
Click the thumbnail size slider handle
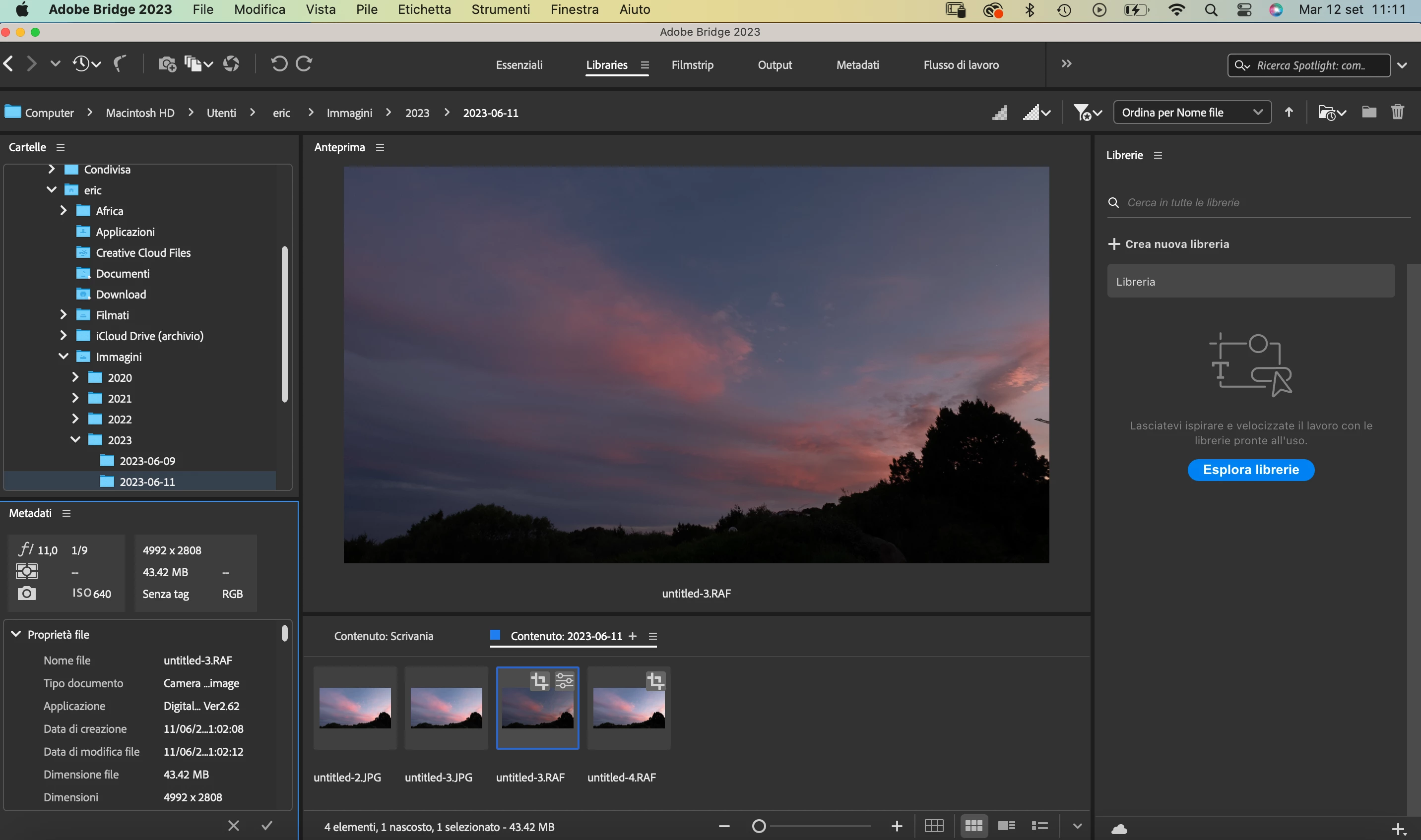coord(759,827)
